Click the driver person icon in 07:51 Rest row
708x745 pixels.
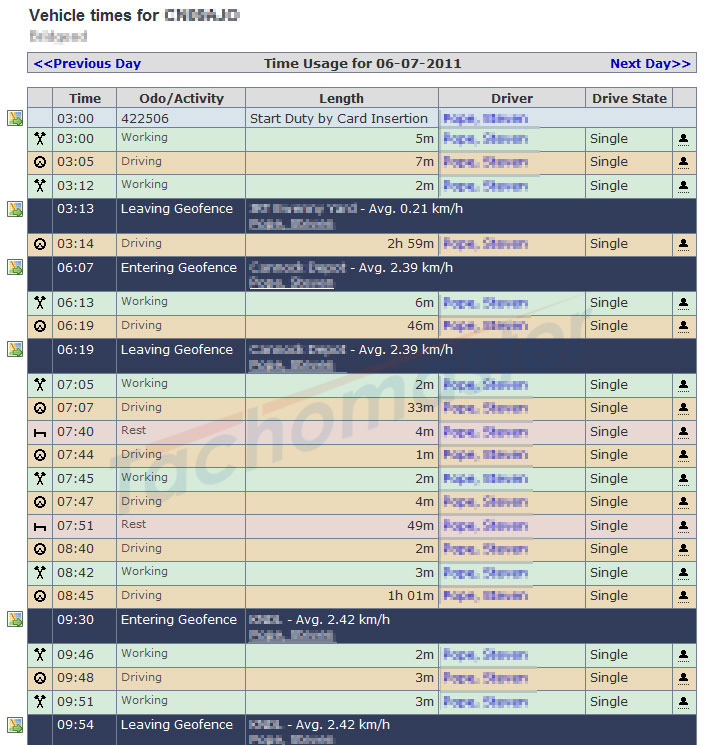click(684, 525)
